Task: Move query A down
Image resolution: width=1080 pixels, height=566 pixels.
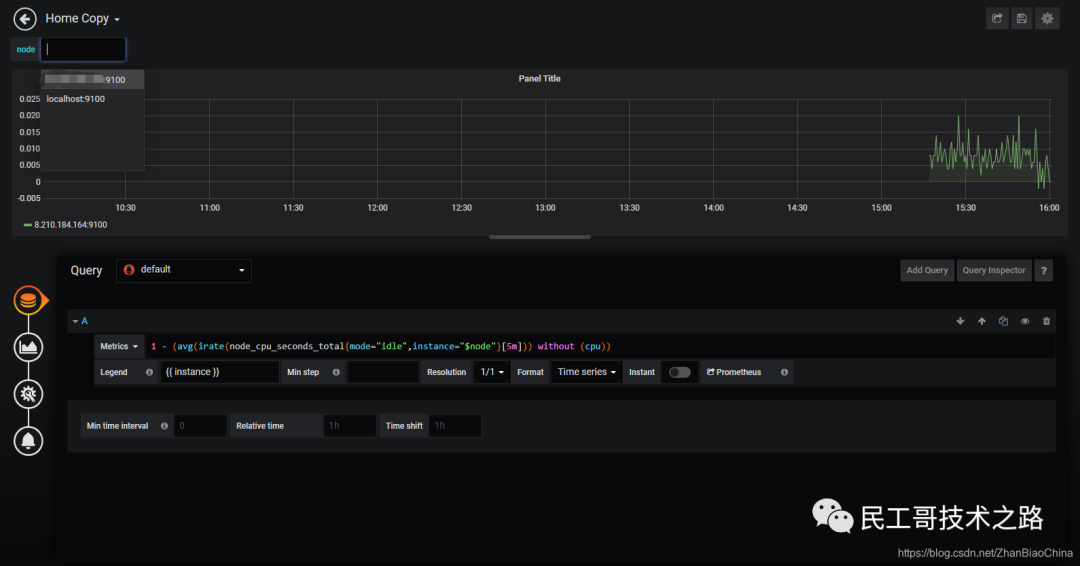Action: click(x=960, y=321)
